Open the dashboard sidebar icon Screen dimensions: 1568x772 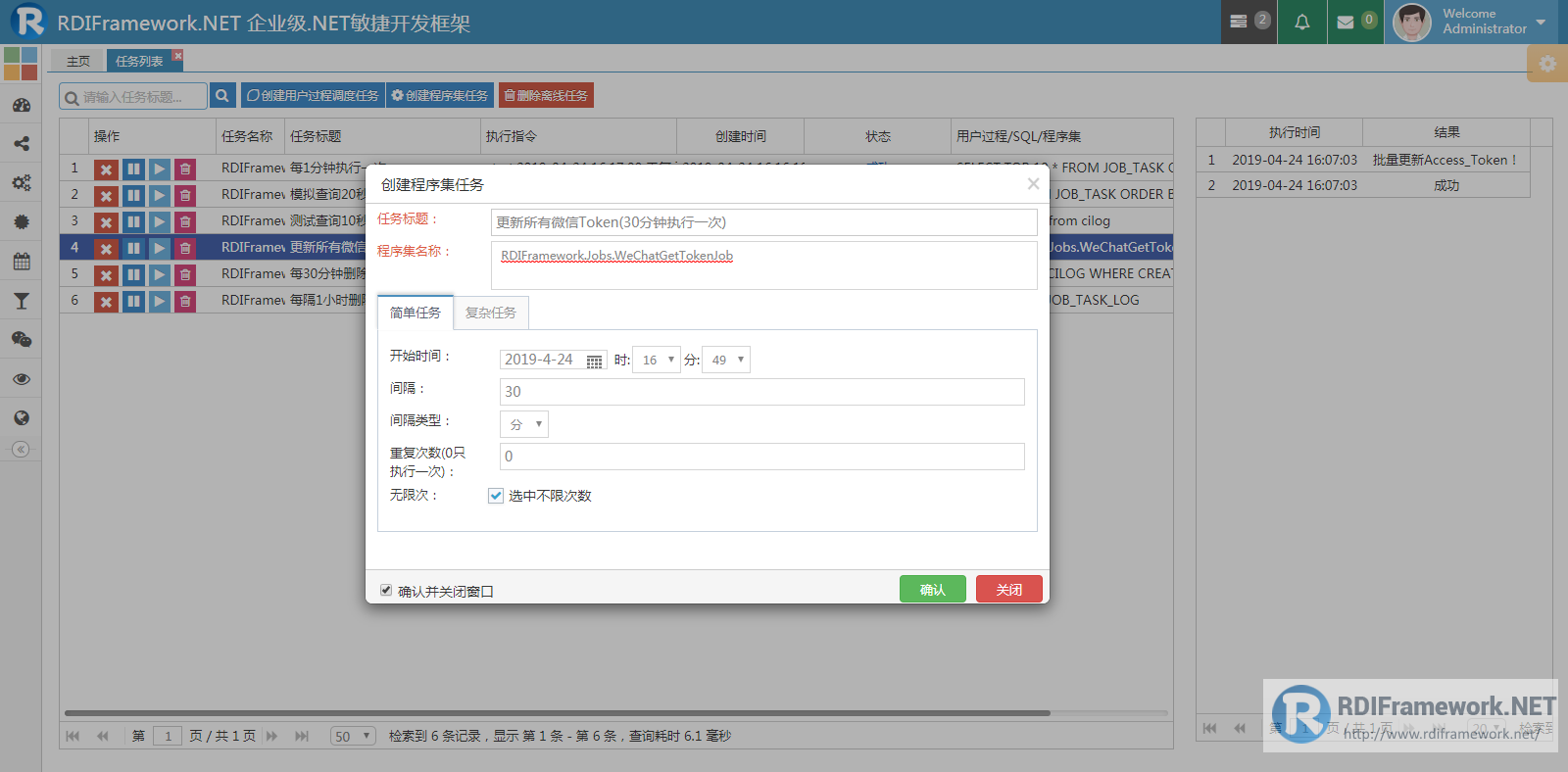21,105
